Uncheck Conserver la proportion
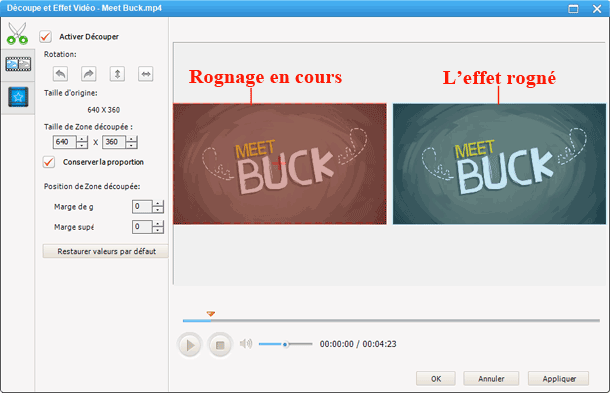The width and height of the screenshot is (610, 393). pyautogui.click(x=49, y=162)
